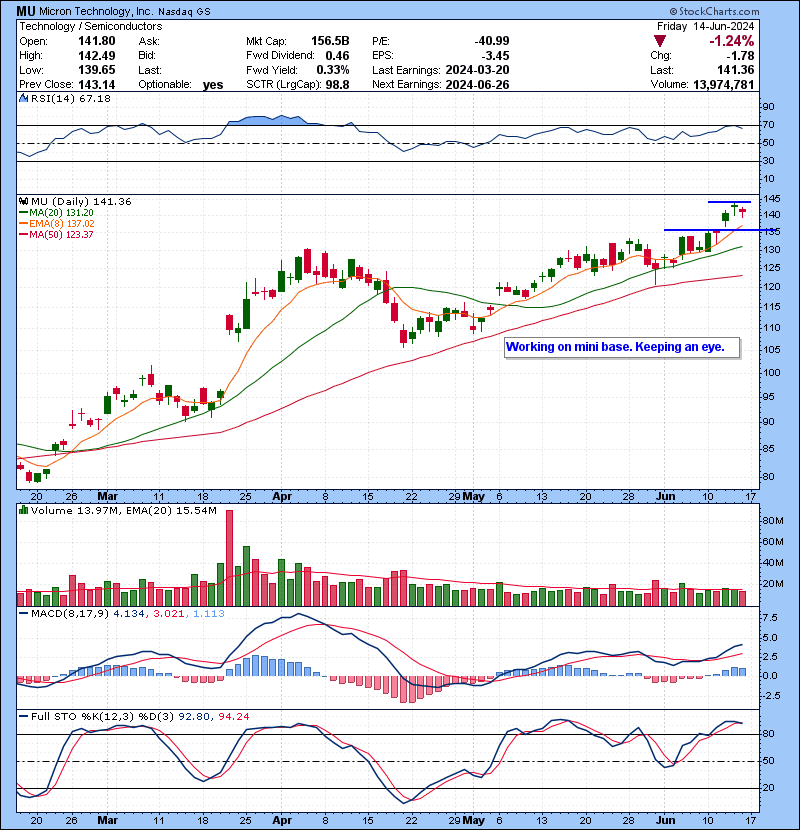Click the RSI(14) 67.18 panel label
Image resolution: width=800 pixels, height=830 pixels.
[70, 98]
